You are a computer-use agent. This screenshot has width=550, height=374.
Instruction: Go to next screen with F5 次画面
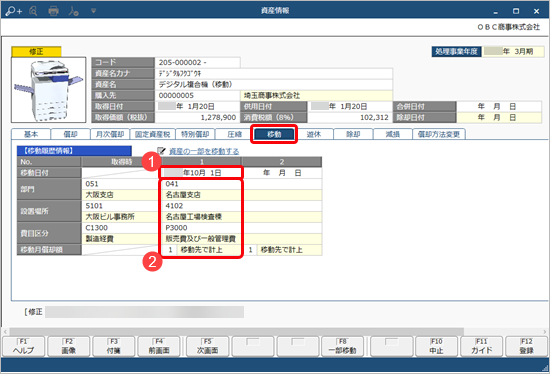208,346
